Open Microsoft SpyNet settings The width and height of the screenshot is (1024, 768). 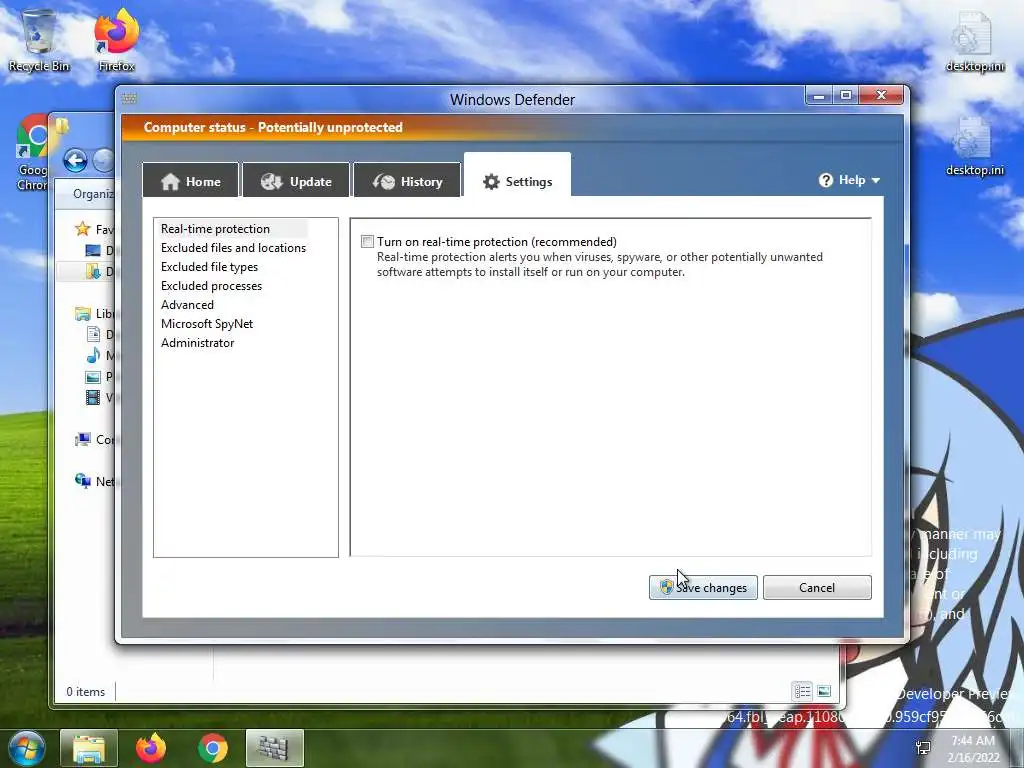pyautogui.click(x=206, y=323)
